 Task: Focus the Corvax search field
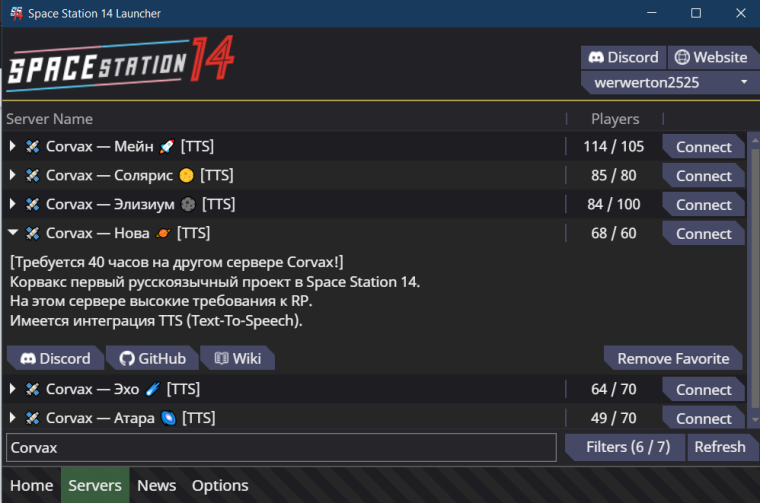pos(281,448)
